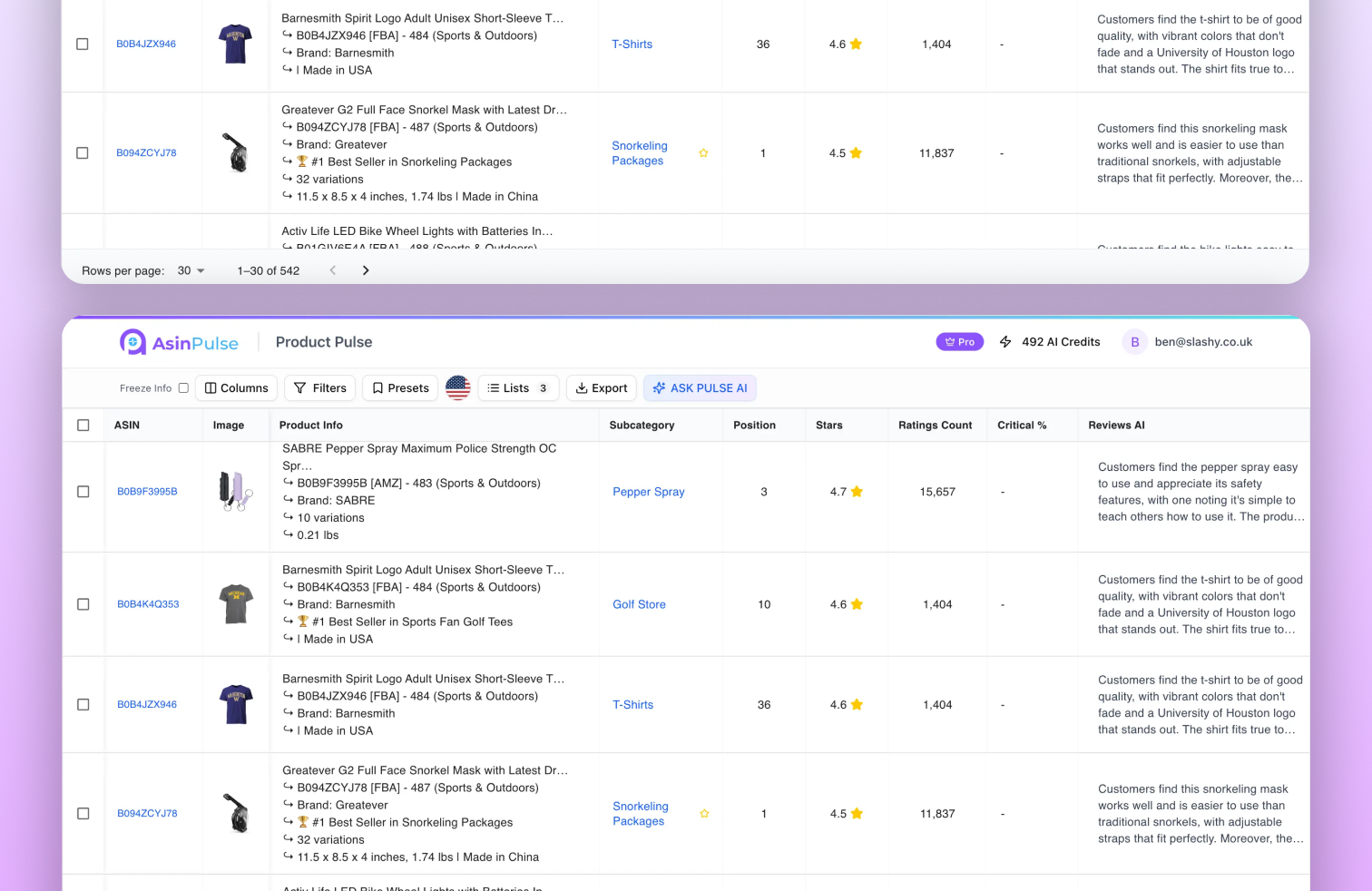
Task: Open the US flag marketplace selector
Action: (458, 388)
